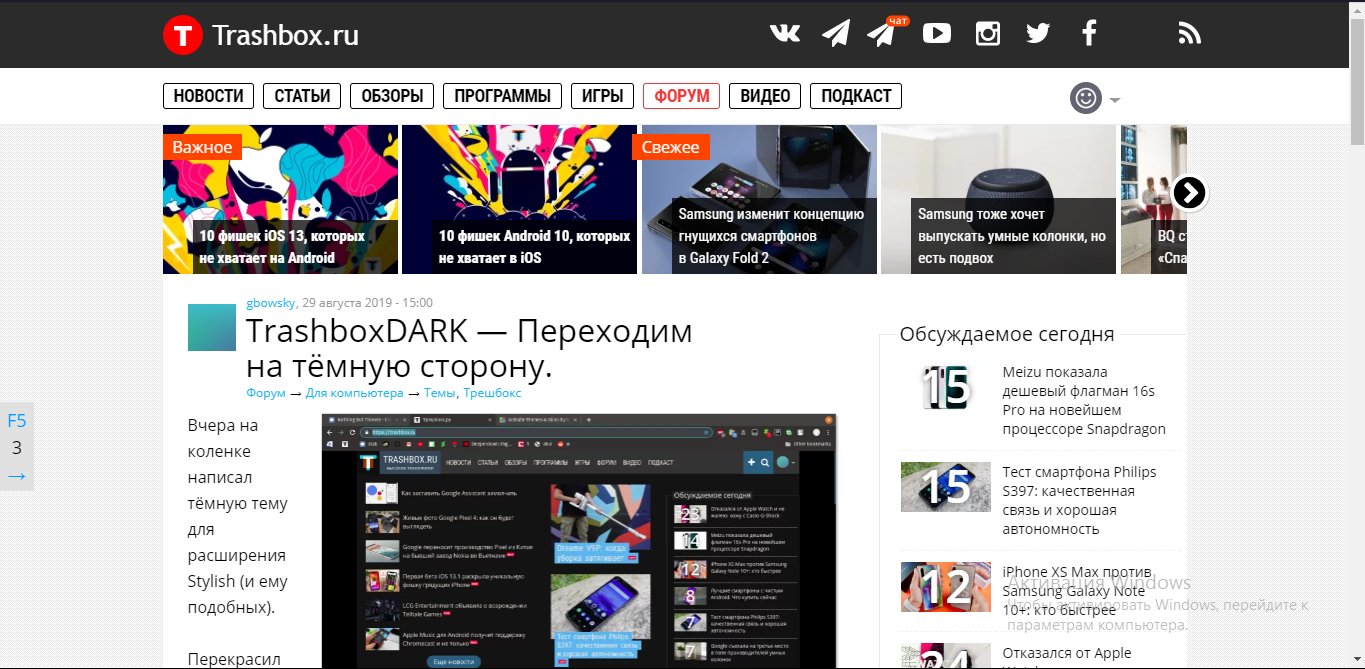
Task: Click the Meizu 16s Pro article thumbnail
Action: [946, 387]
